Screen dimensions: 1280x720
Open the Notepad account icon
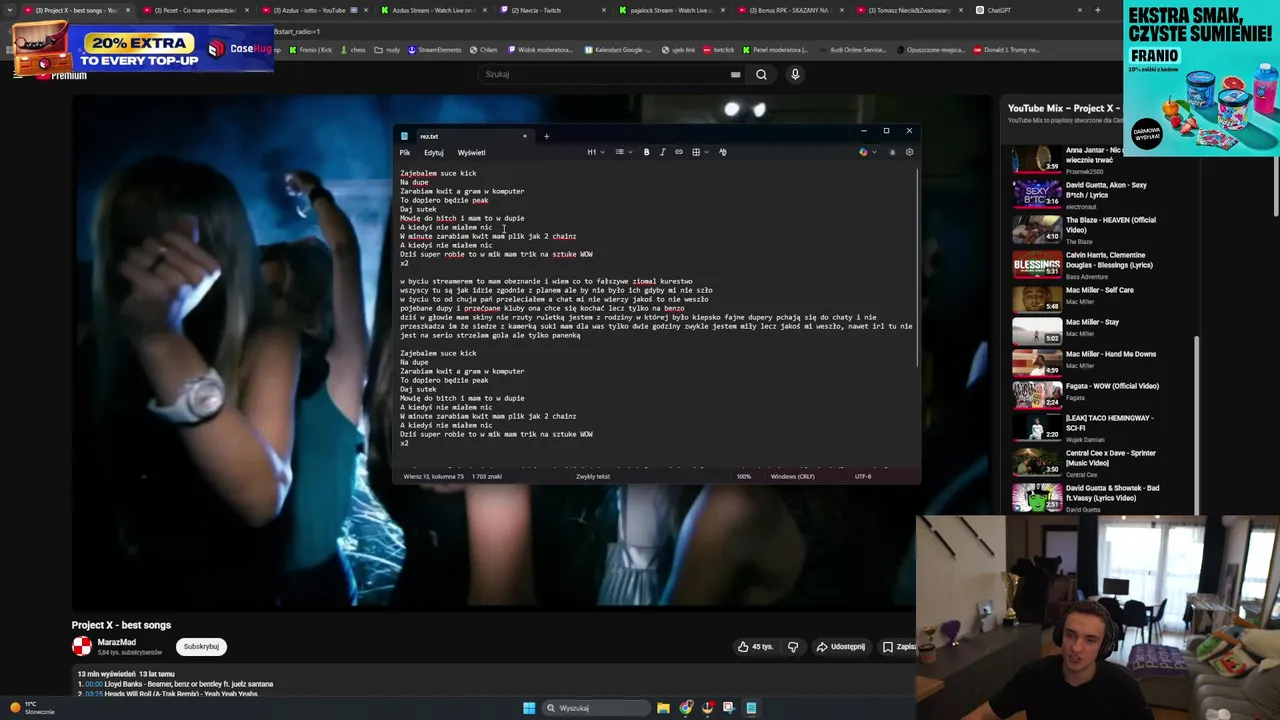pos(892,152)
